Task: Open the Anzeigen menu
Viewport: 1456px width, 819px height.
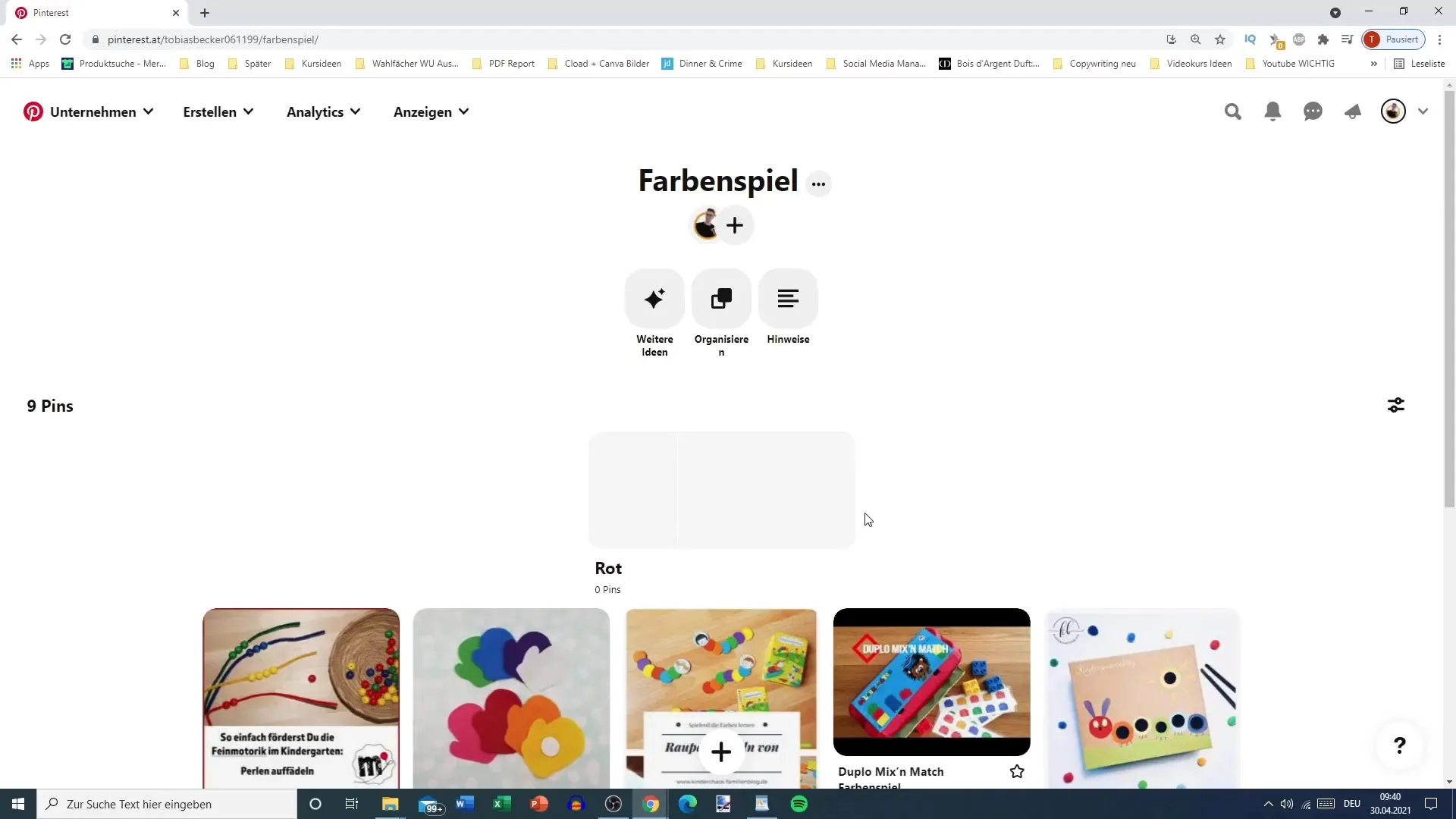Action: point(431,111)
